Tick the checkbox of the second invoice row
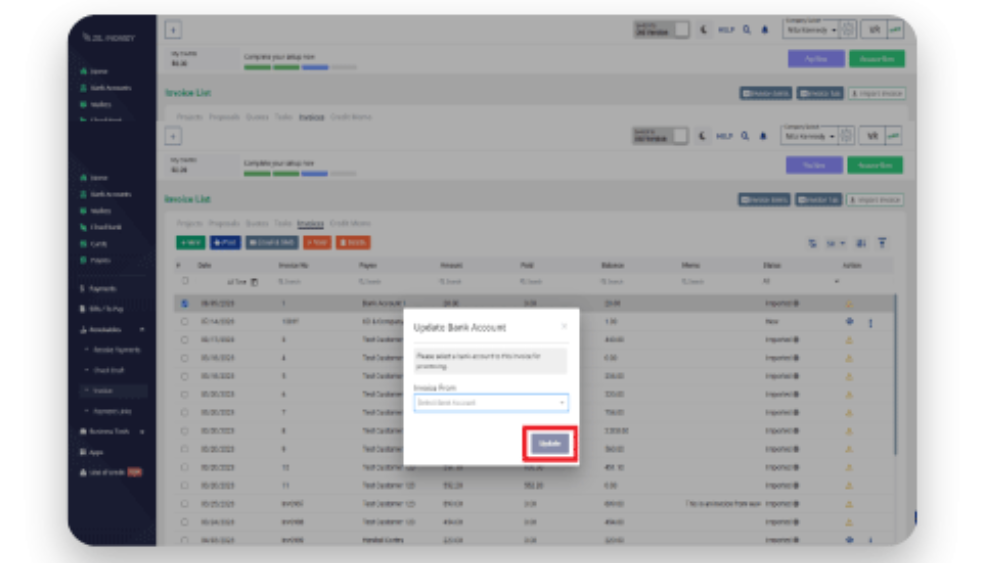 coord(184,322)
